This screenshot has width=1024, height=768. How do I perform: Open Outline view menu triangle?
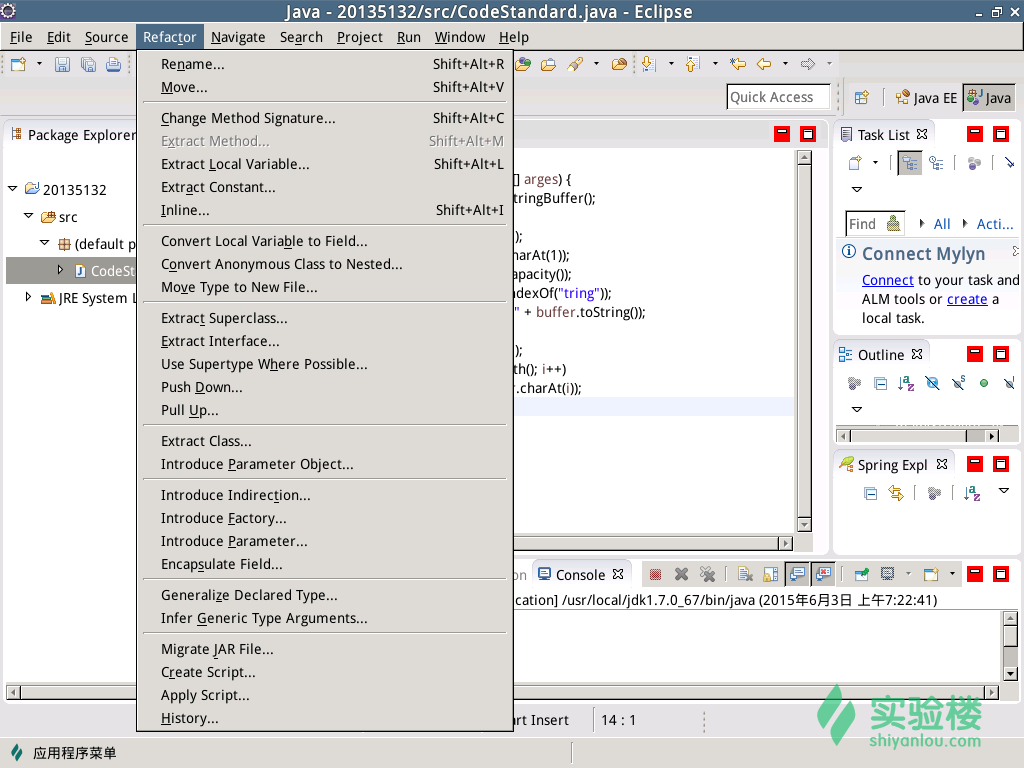(857, 409)
